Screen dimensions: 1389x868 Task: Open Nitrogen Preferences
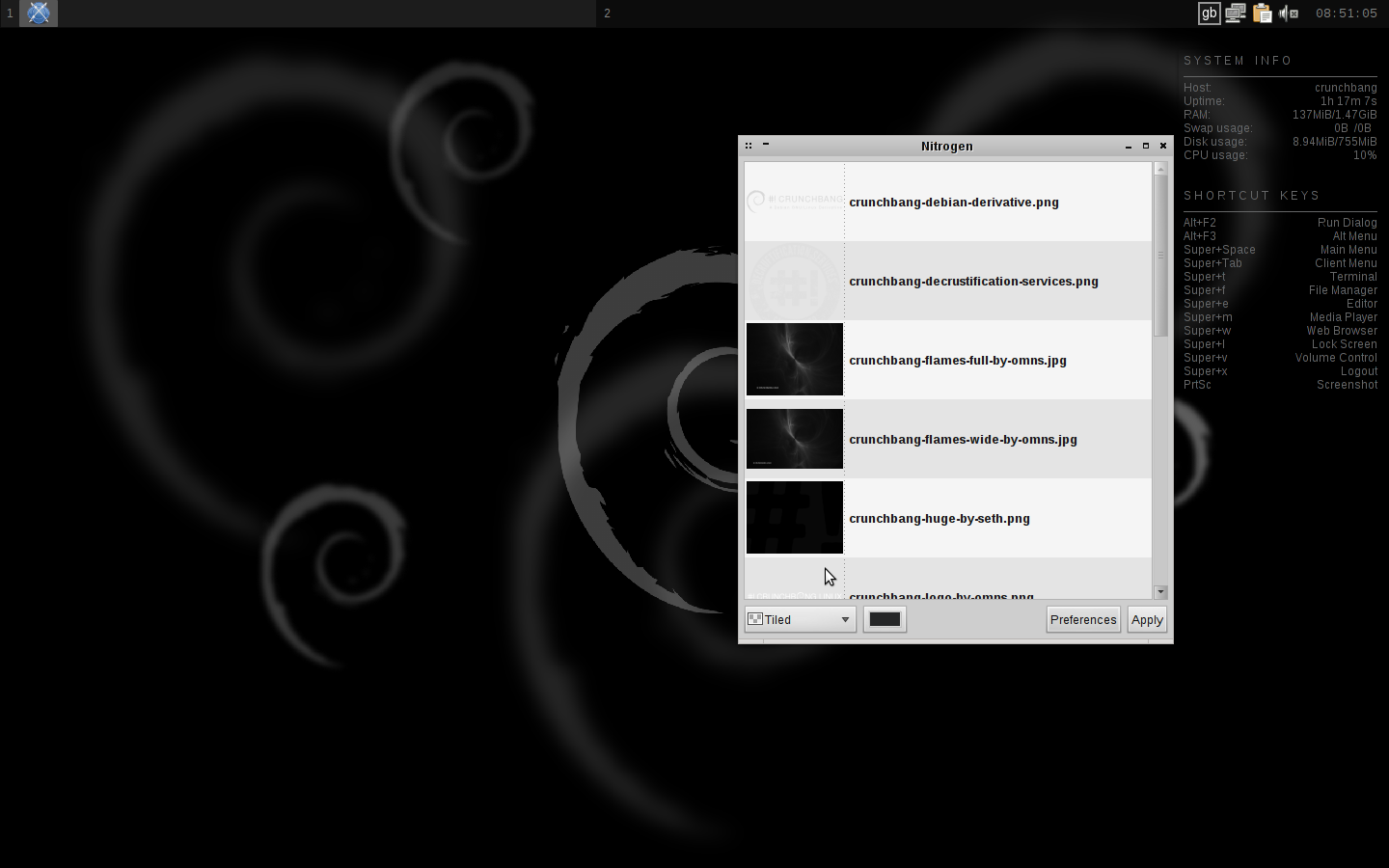point(1083,619)
